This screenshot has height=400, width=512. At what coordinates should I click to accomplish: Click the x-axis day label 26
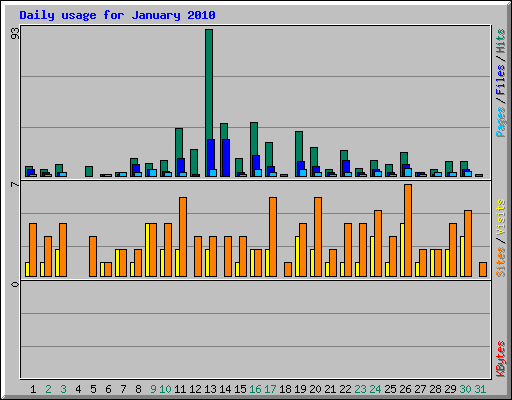click(x=405, y=389)
